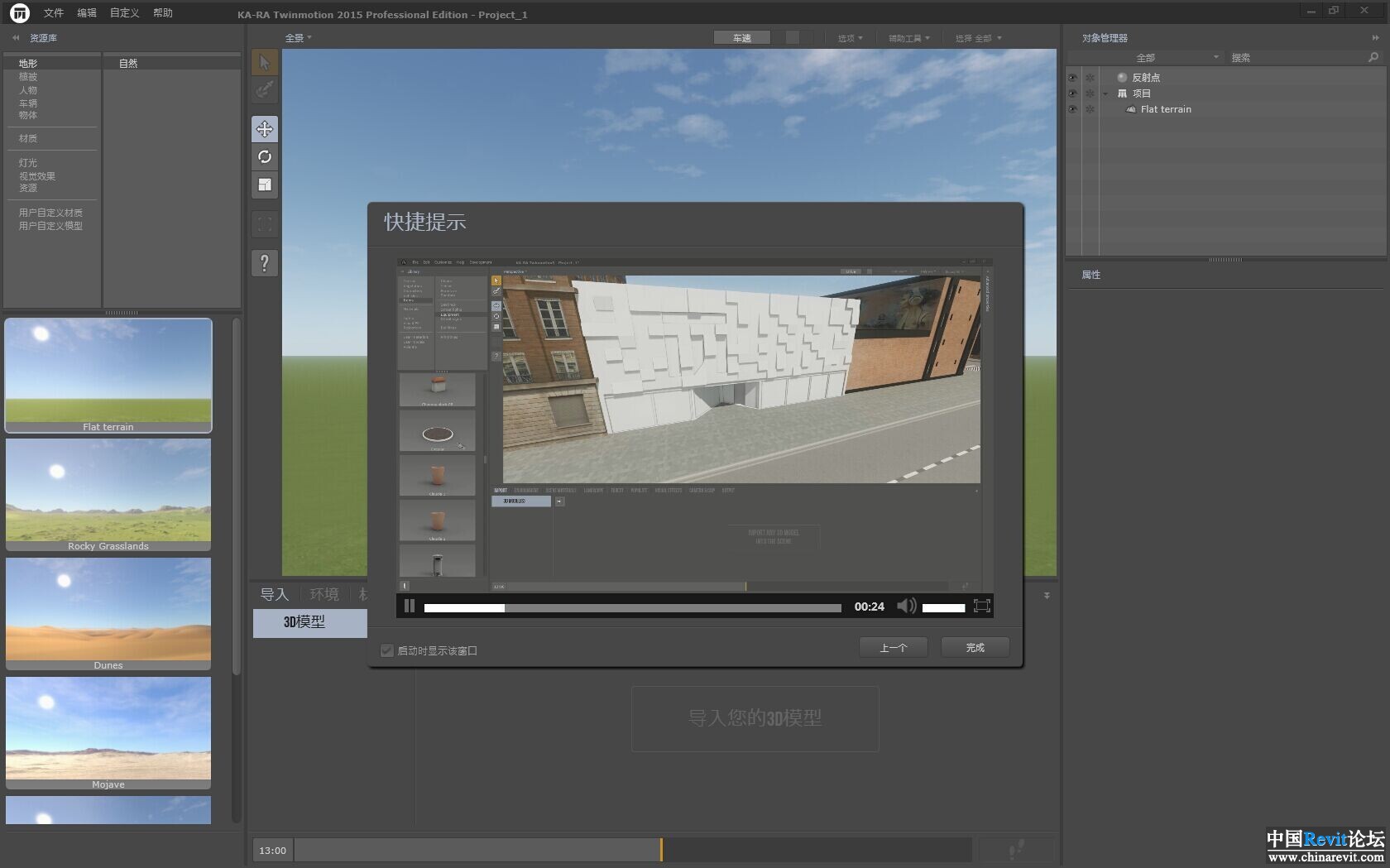Switch to the 导入 tab

(275, 594)
